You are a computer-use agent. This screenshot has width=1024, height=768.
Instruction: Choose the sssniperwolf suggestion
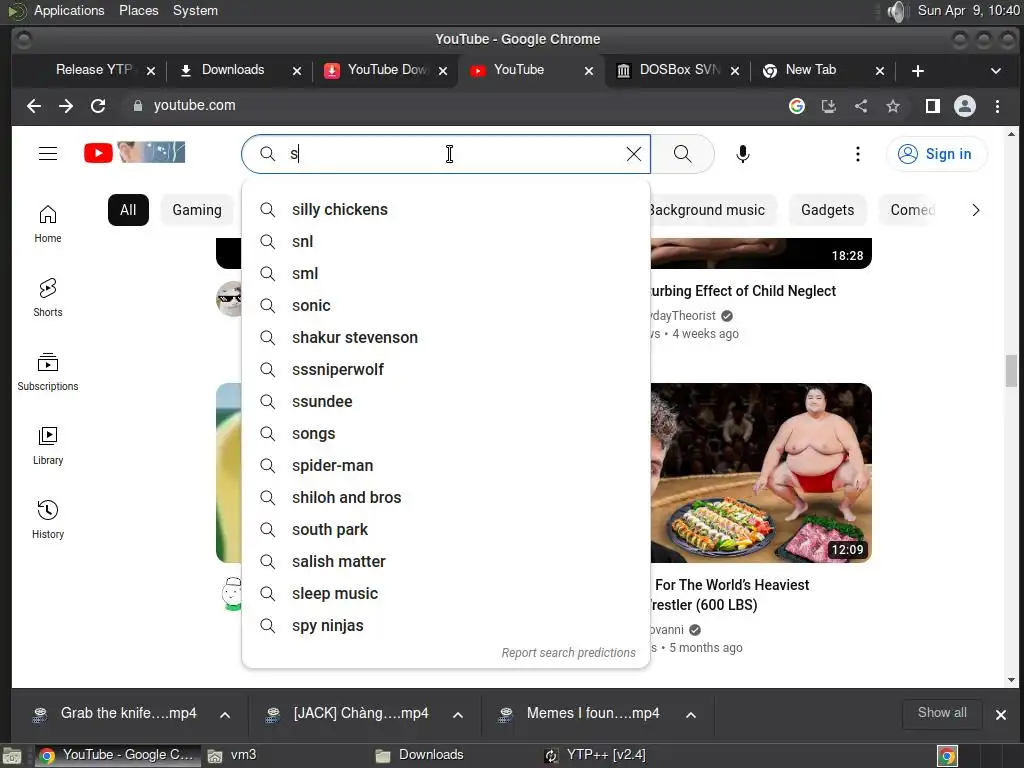(x=445, y=370)
